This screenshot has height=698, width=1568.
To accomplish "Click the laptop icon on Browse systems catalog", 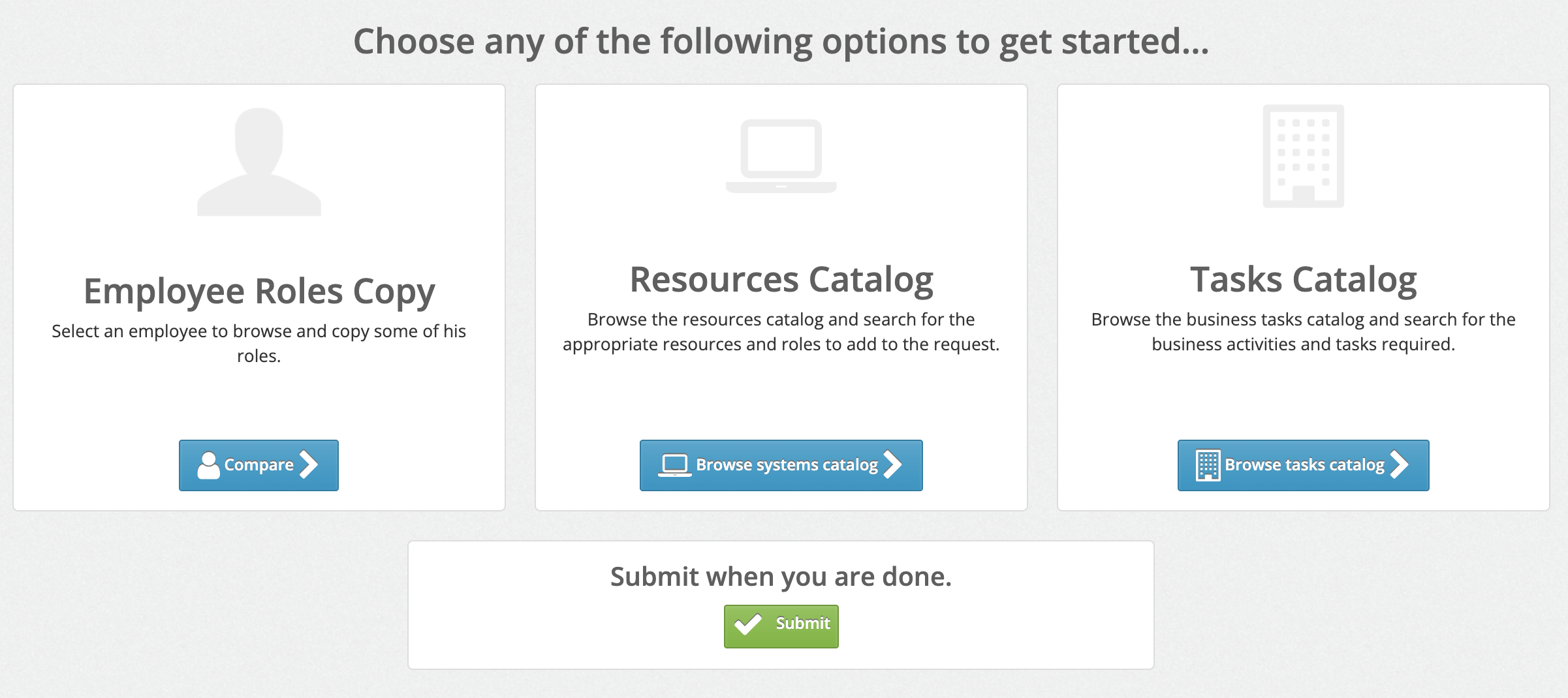I will (x=674, y=465).
